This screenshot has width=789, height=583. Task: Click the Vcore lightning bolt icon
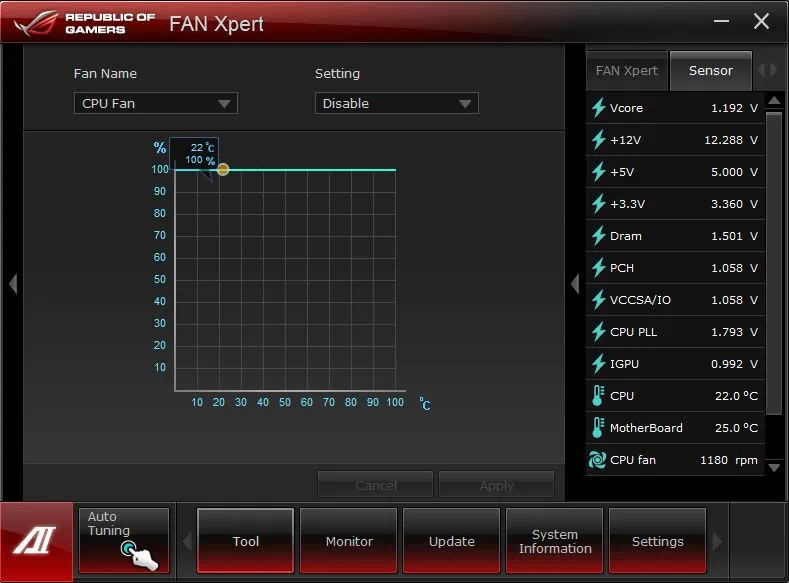pyautogui.click(x=598, y=108)
